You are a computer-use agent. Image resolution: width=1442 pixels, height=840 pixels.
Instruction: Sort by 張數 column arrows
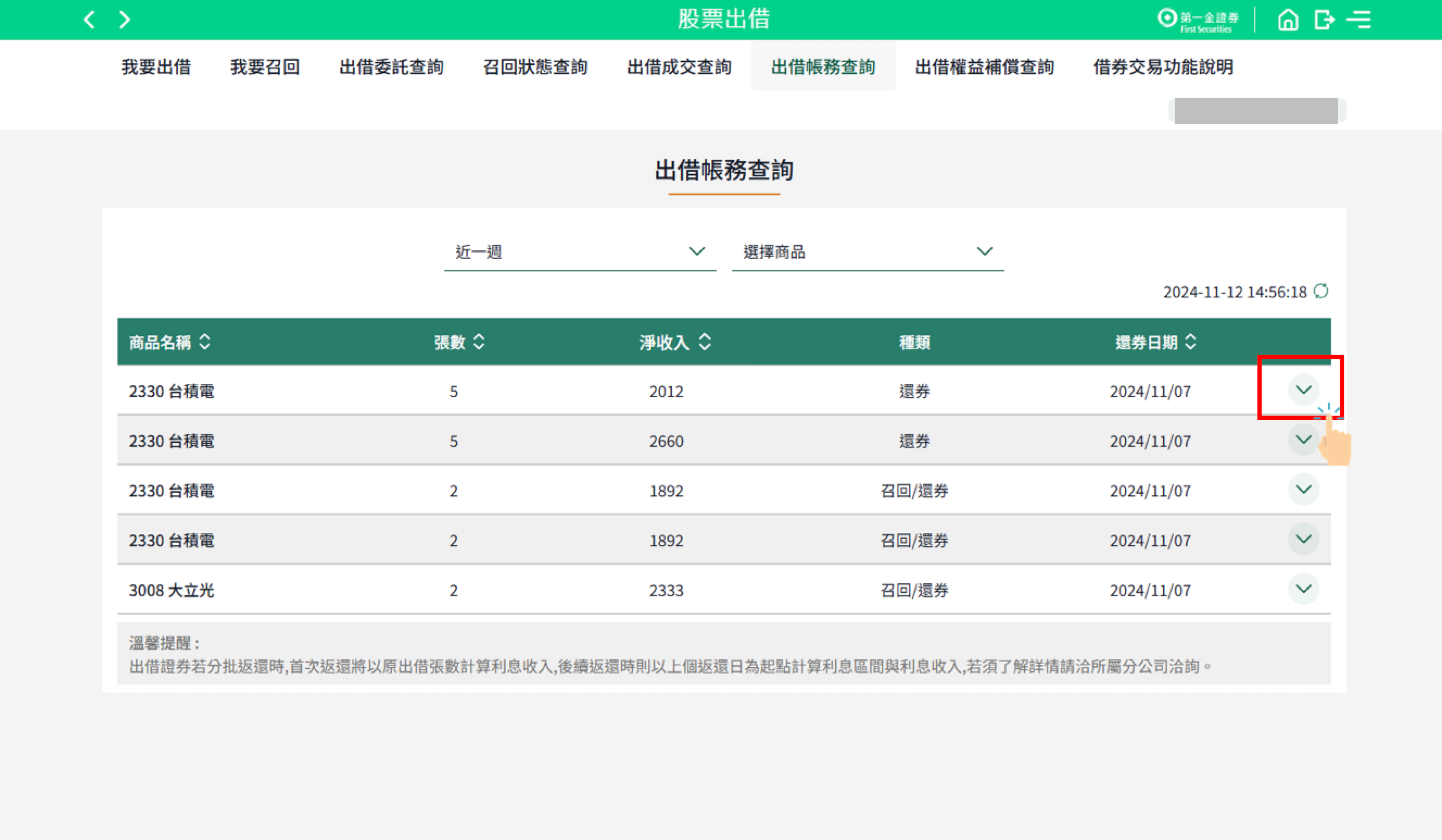pyautogui.click(x=478, y=342)
